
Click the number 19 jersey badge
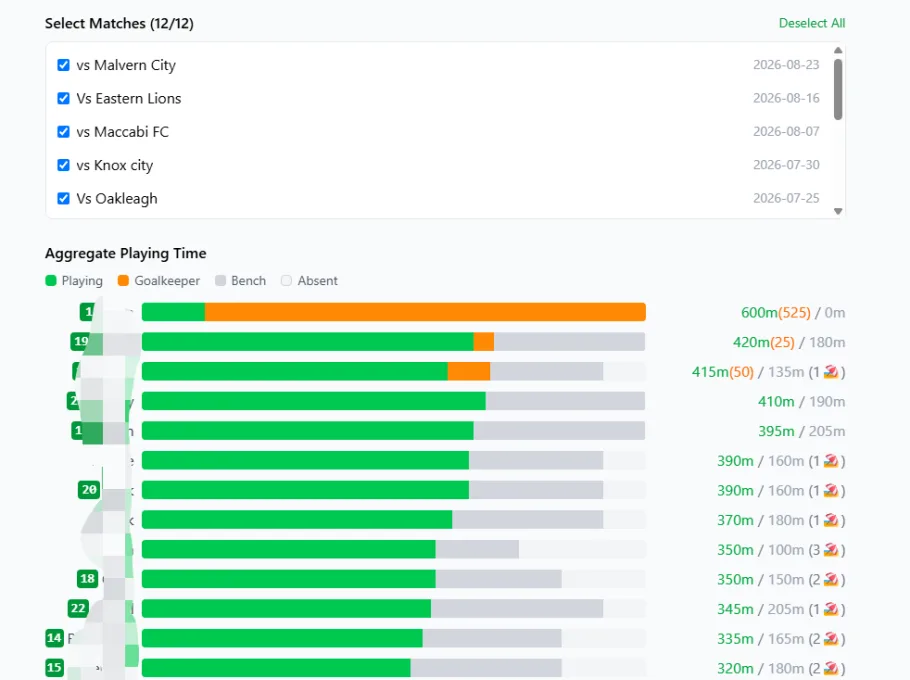pyautogui.click(x=81, y=342)
